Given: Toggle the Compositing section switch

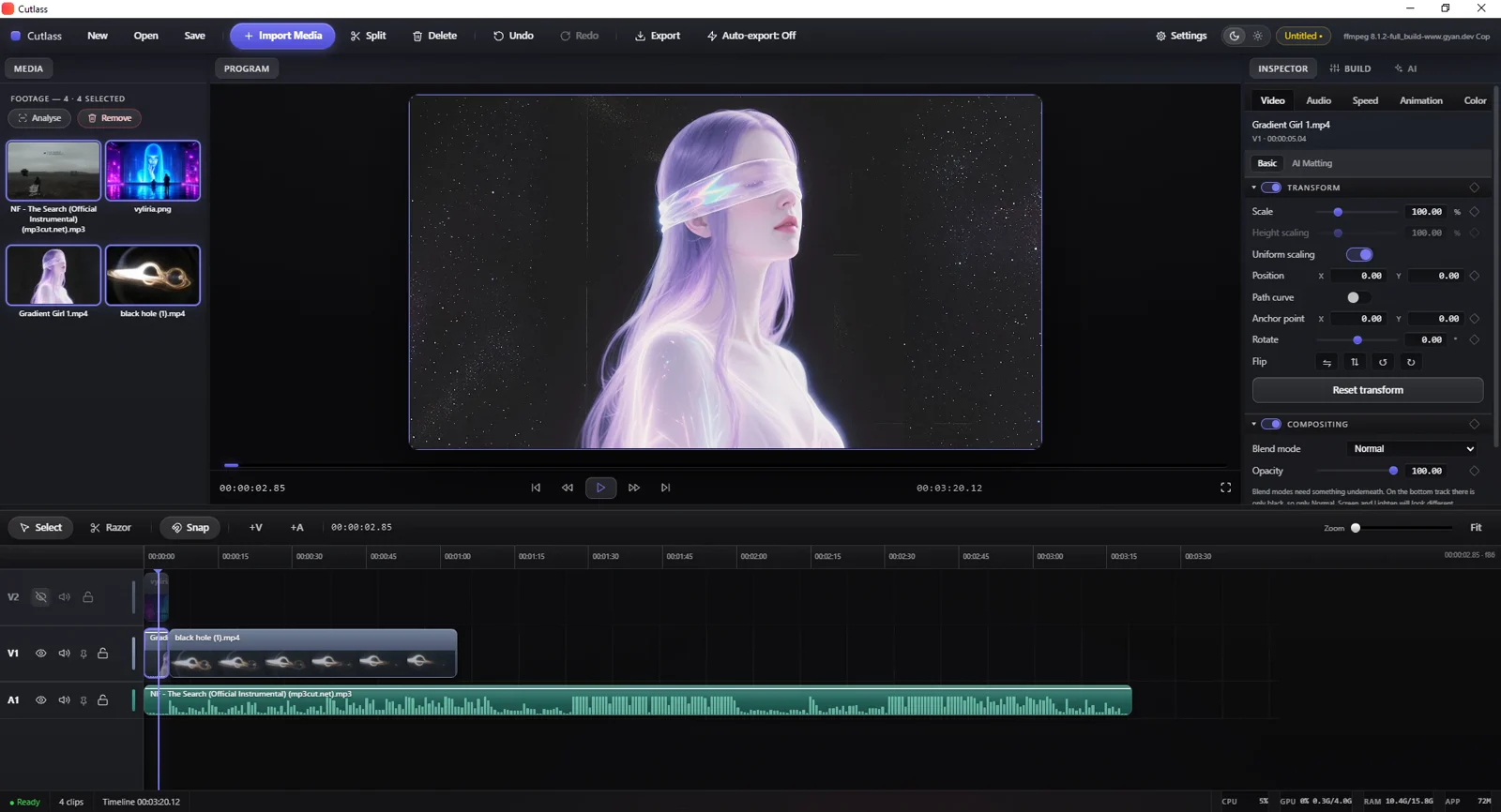Looking at the screenshot, I should point(1271,424).
